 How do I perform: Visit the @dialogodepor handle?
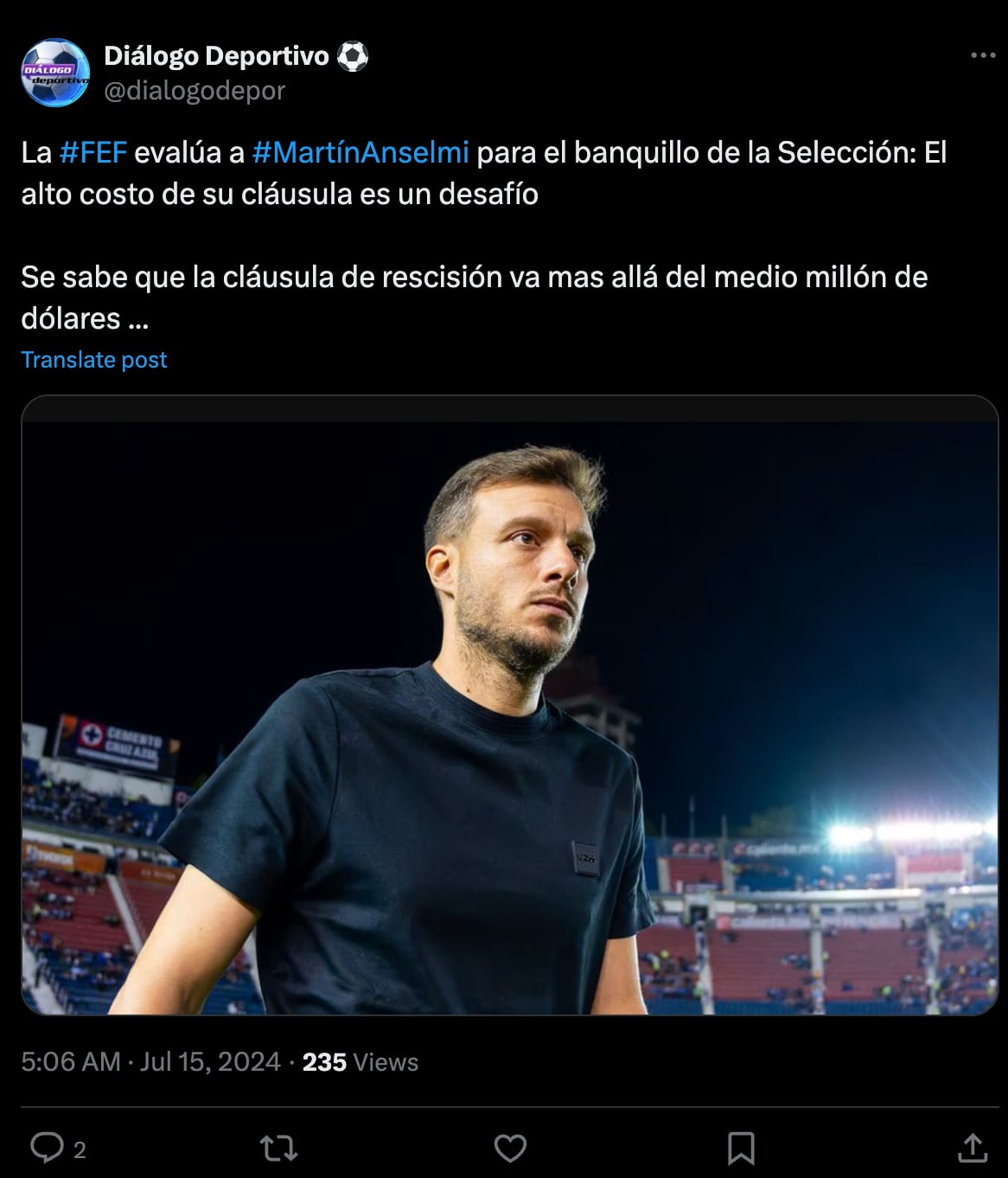pos(195,91)
